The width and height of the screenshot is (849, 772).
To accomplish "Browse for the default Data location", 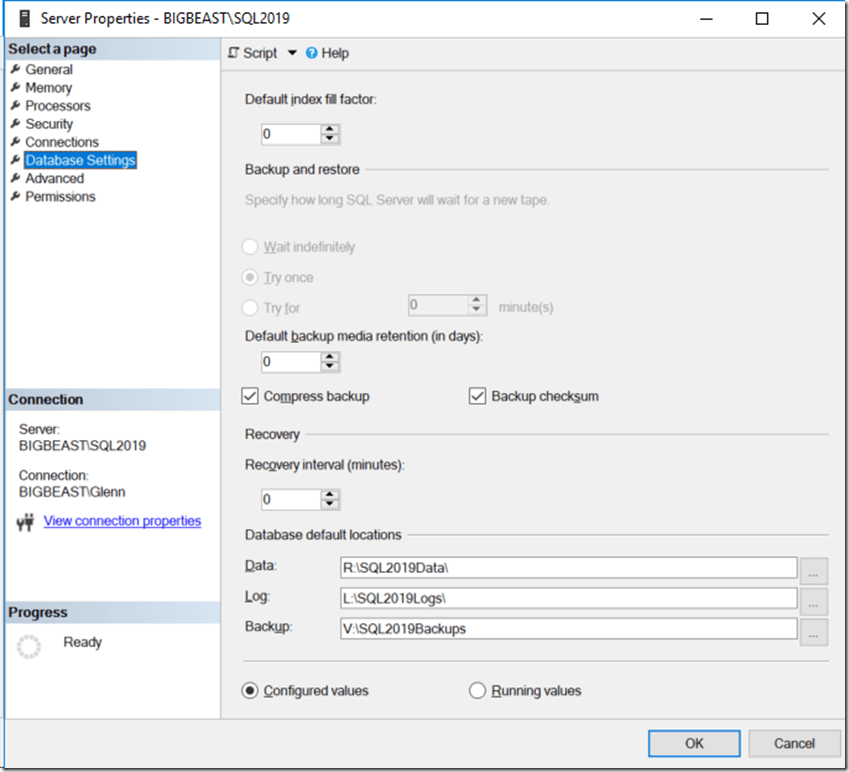I will (814, 572).
